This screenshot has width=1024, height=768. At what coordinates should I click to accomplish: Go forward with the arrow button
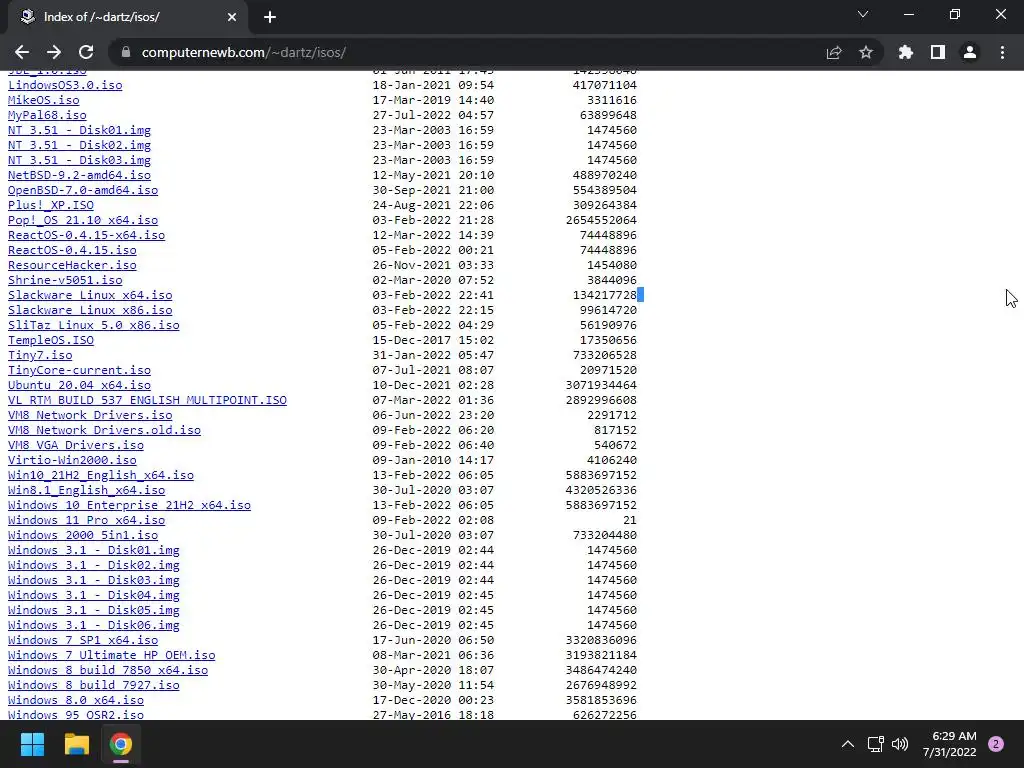pyautogui.click(x=54, y=52)
